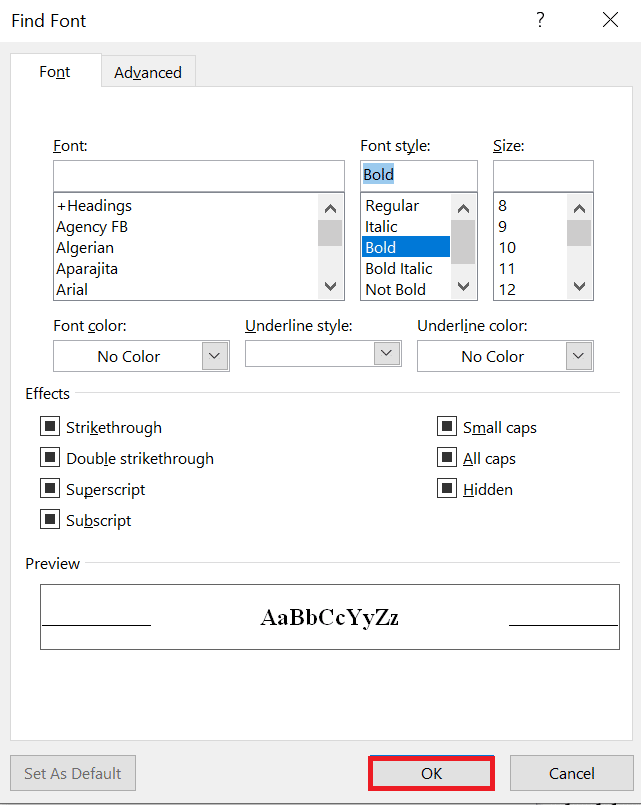Viewport: 641px width, 805px height.
Task: Click the Font list scroll-down arrow
Action: [x=331, y=286]
